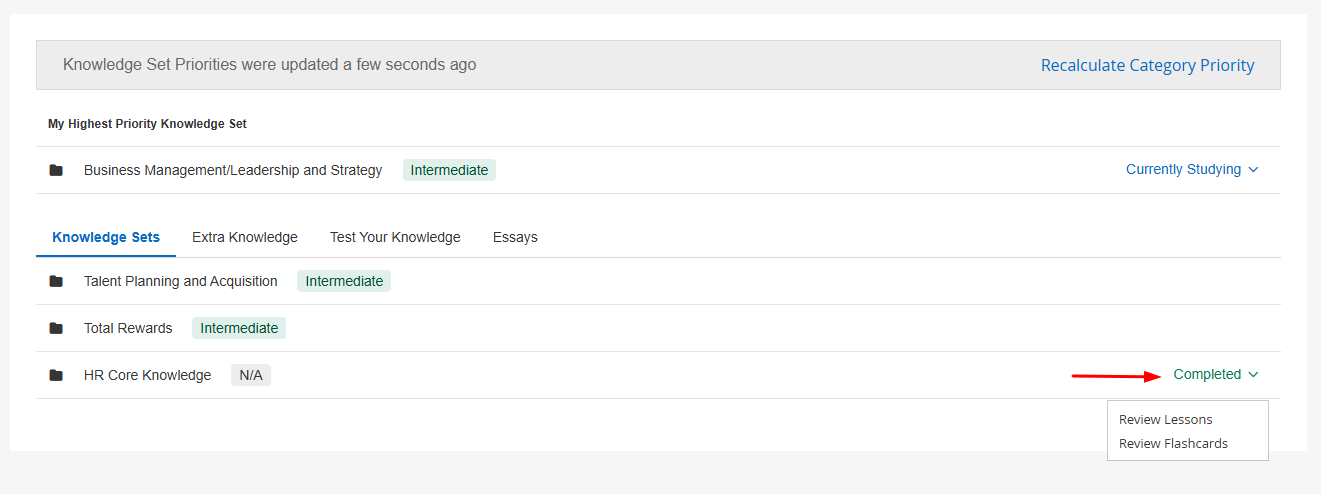Select Review Lessons from the menu

(x=1165, y=420)
